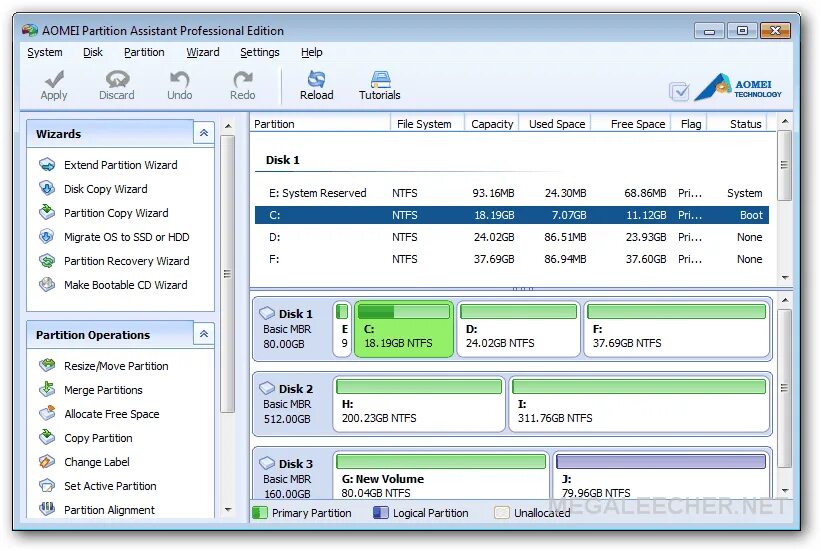Image resolution: width=821 pixels, height=551 pixels.
Task: Sort by the Partition column header
Action: tap(320, 124)
